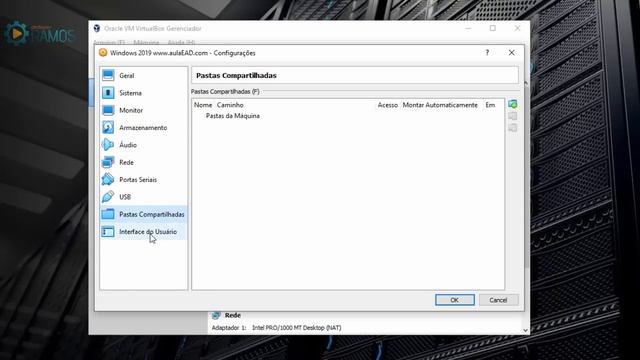640x360 pixels.
Task: Open Máquina menu in VirtualBox Gerenciador
Action: pos(146,42)
